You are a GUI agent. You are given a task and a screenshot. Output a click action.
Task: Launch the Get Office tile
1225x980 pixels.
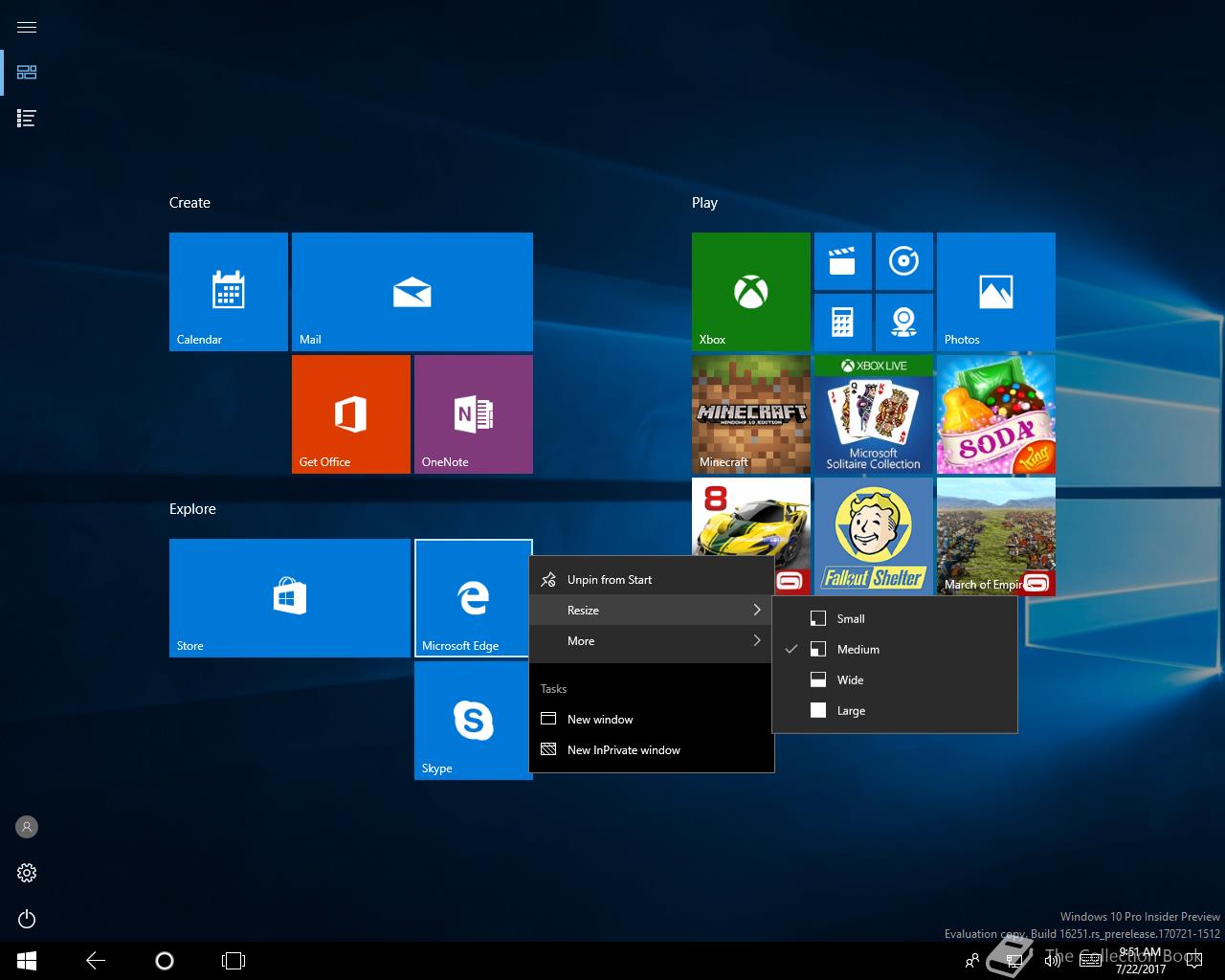(x=351, y=414)
